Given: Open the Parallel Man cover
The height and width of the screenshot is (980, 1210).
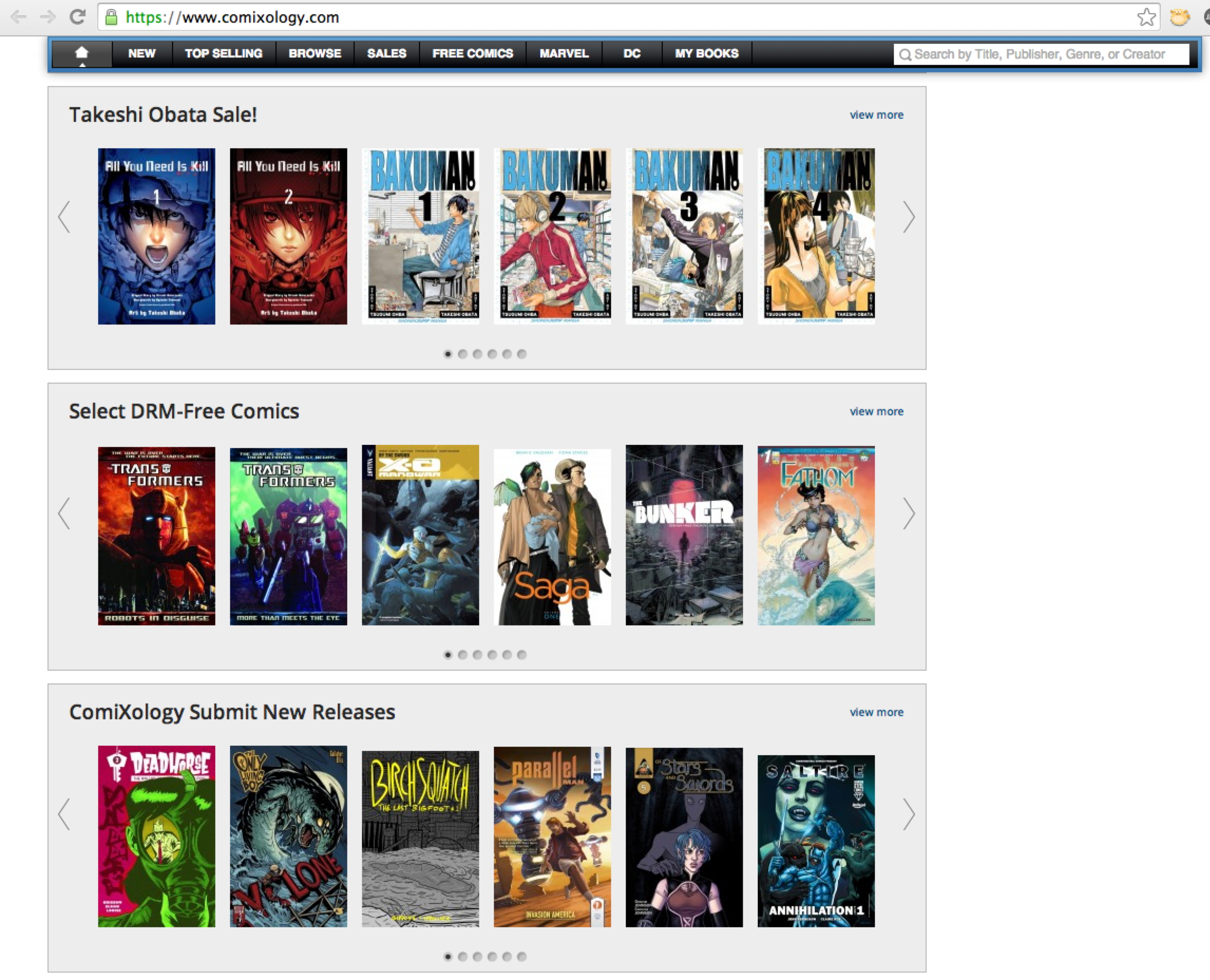Looking at the screenshot, I should [552, 836].
